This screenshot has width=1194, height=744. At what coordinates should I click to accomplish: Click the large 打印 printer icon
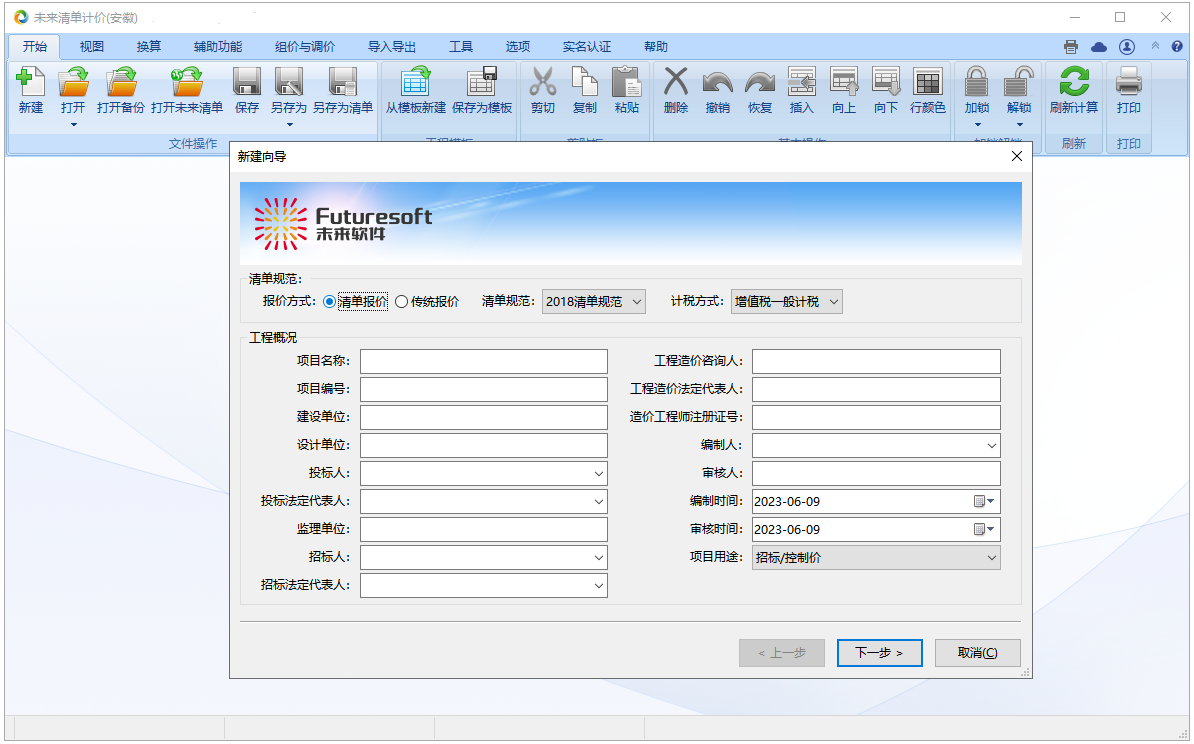pyautogui.click(x=1129, y=82)
